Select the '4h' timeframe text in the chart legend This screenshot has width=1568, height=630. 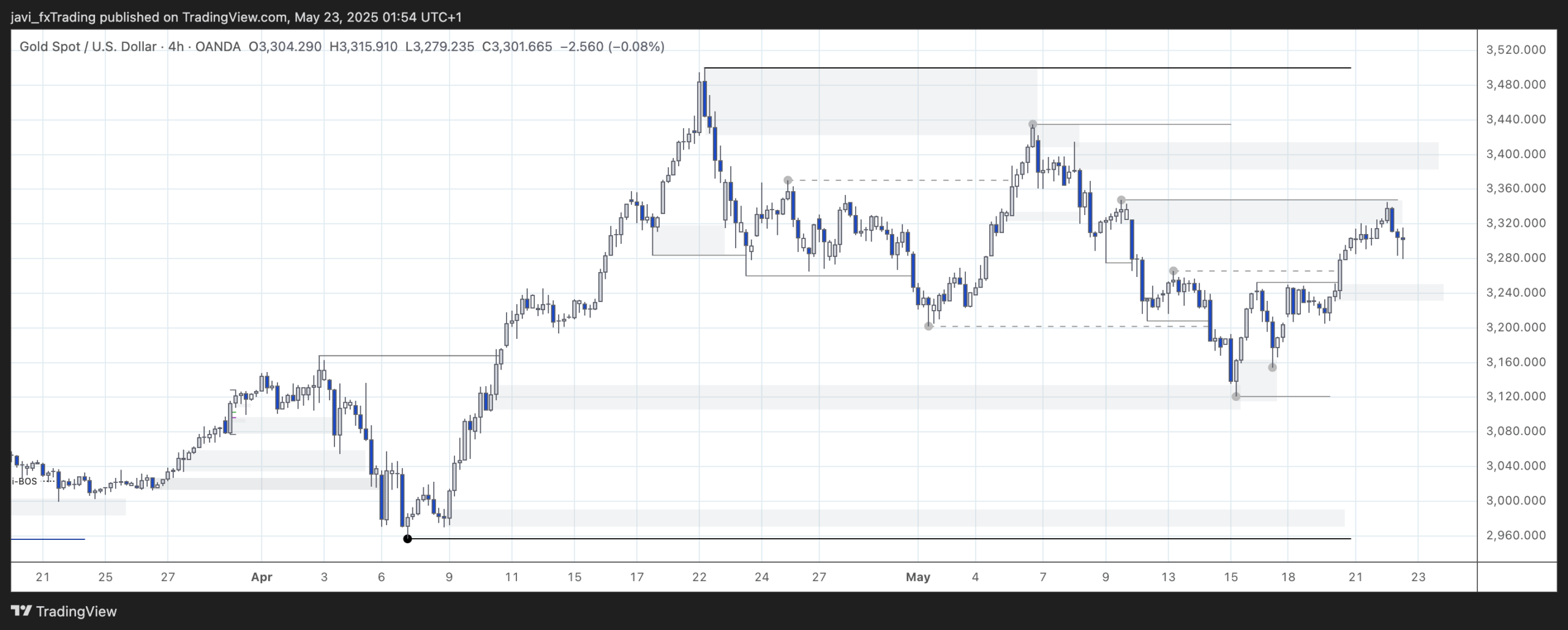(x=176, y=47)
